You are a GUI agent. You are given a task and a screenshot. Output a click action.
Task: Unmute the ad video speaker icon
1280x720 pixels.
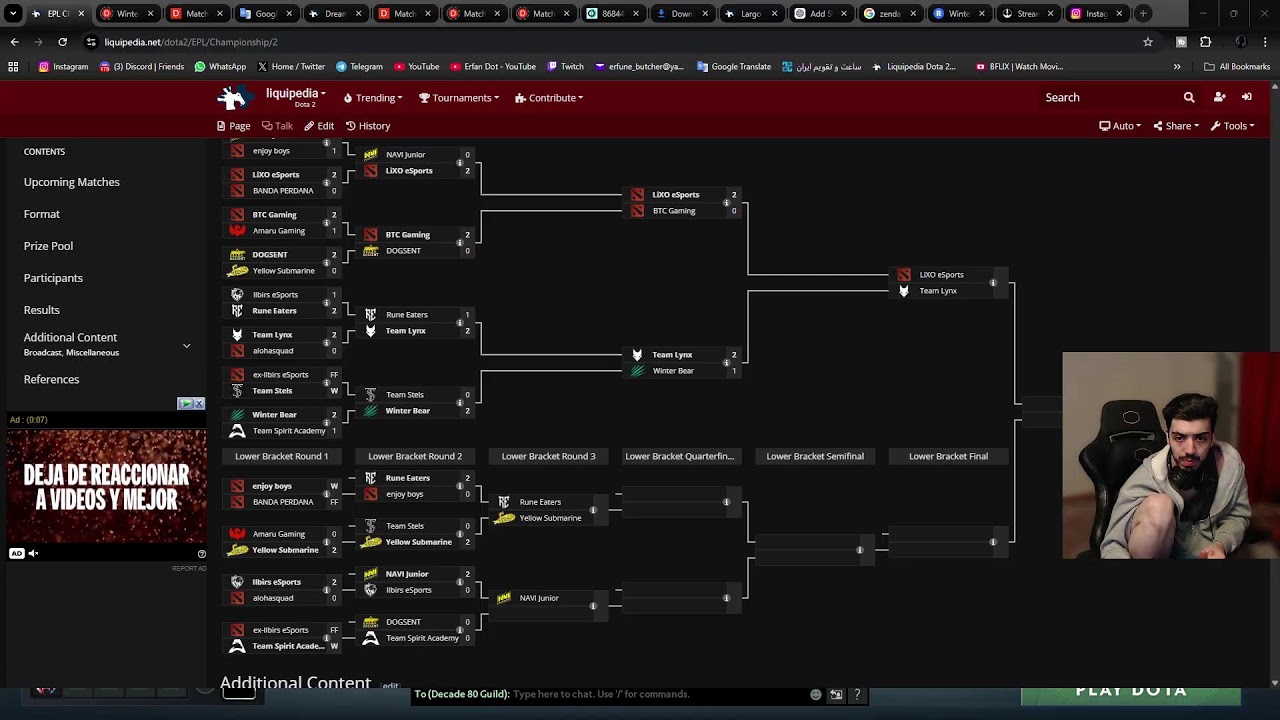[33, 553]
